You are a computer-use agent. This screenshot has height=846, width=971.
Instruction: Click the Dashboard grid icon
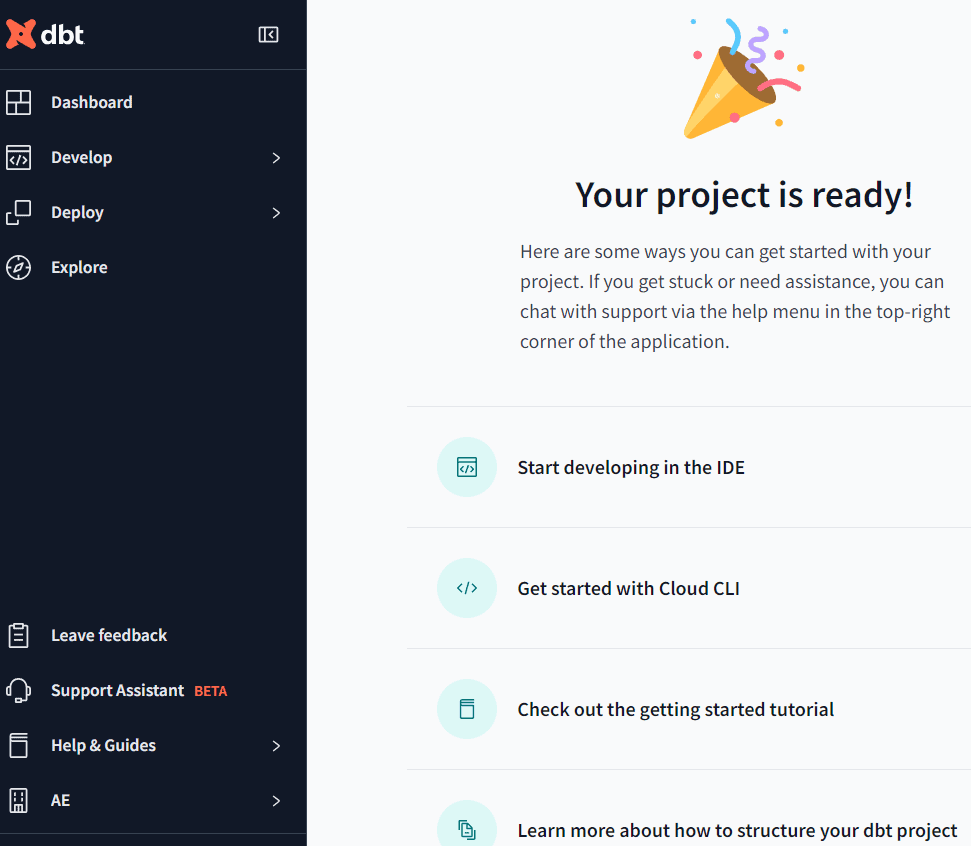coord(19,102)
